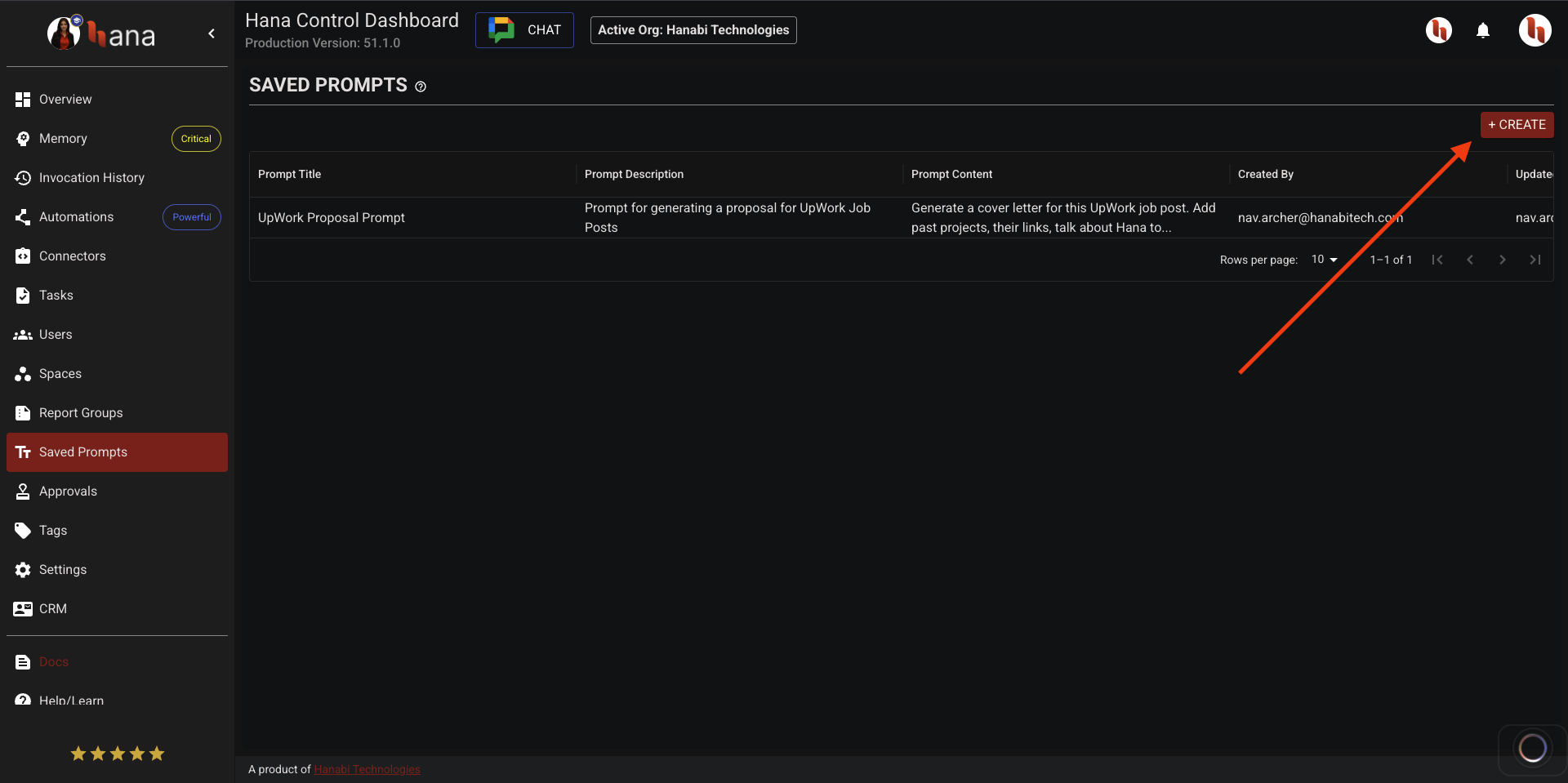Click the Saved Prompts text icon
The width and height of the screenshot is (1568, 783).
(23, 452)
